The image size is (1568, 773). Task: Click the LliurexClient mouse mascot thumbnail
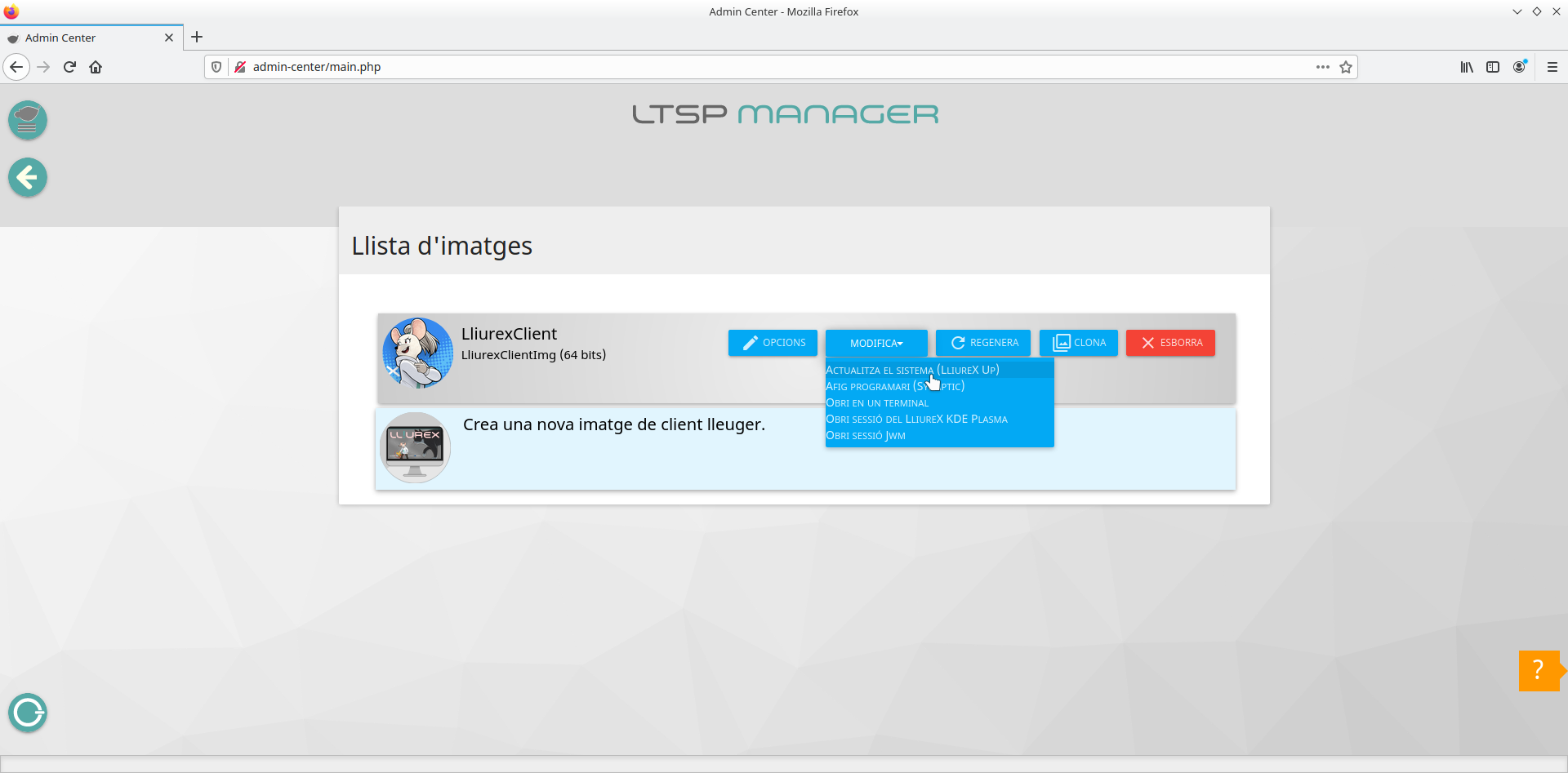(x=417, y=353)
